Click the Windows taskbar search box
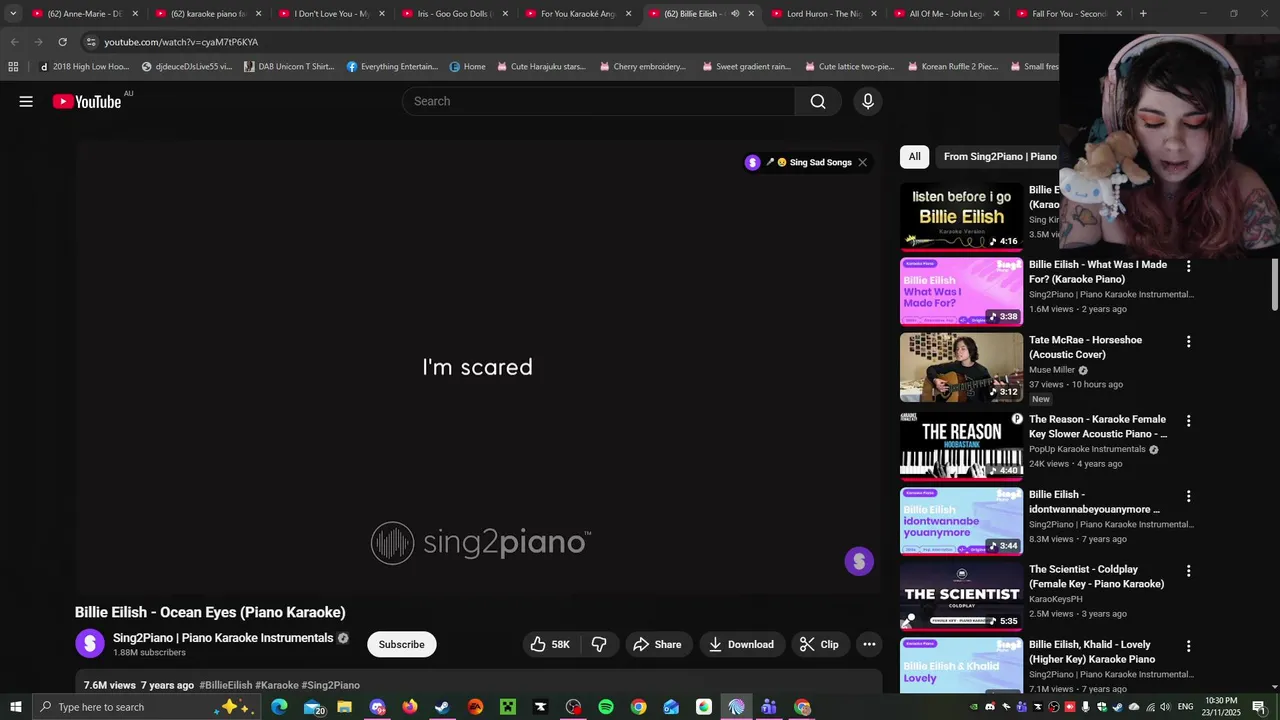 pyautogui.click(x=146, y=707)
